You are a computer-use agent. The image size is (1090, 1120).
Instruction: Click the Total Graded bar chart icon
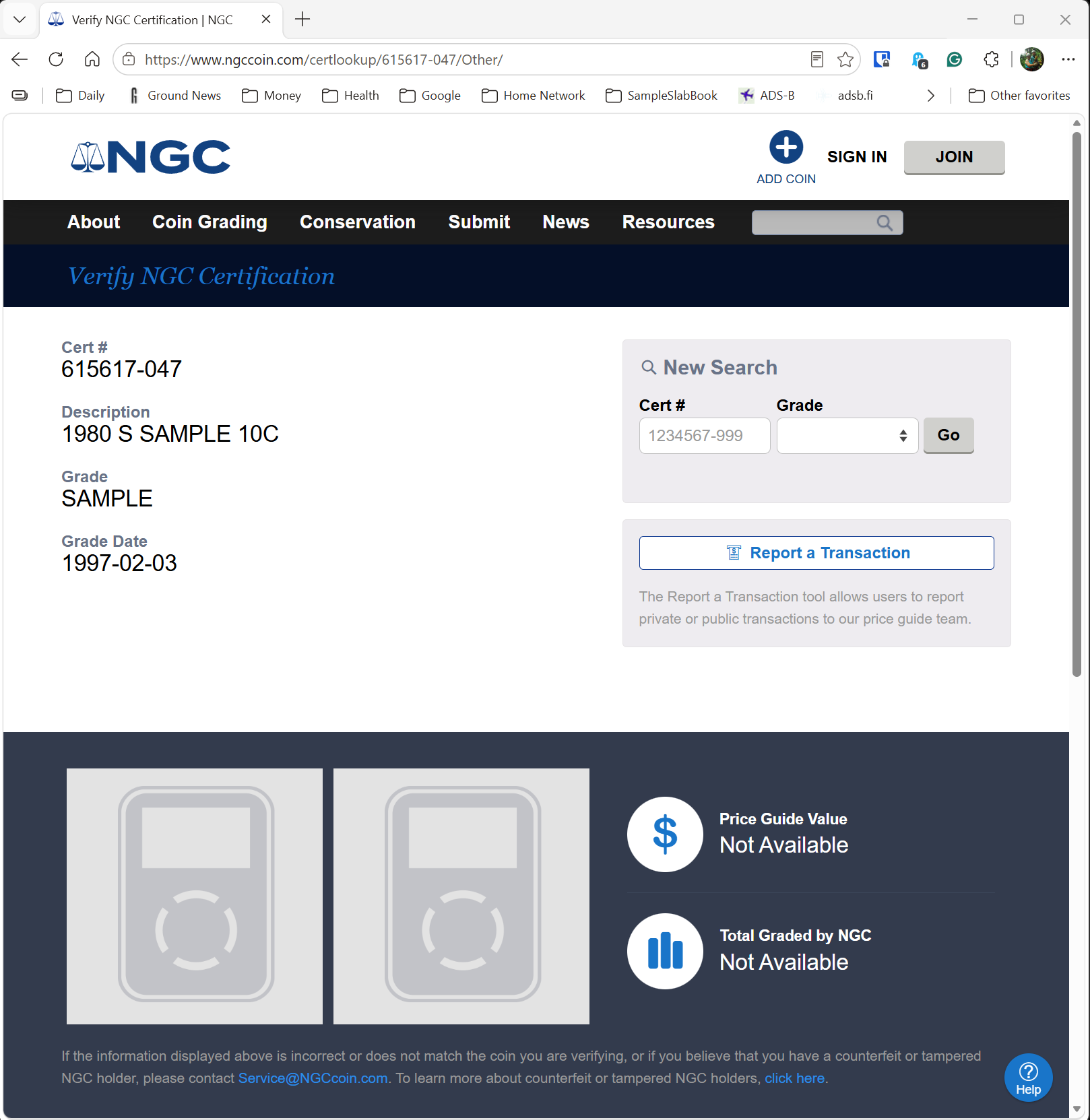point(666,951)
